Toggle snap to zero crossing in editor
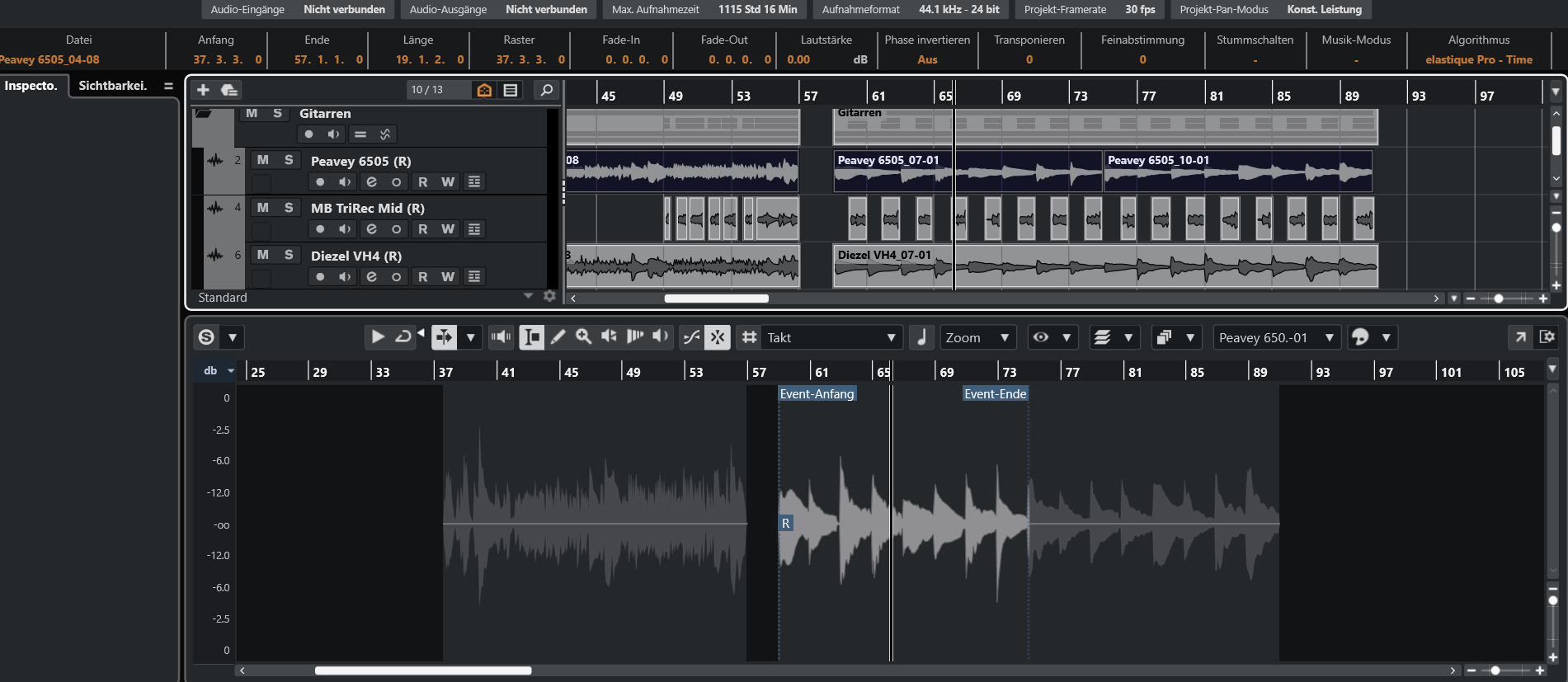The width and height of the screenshot is (1568, 682). [x=691, y=336]
